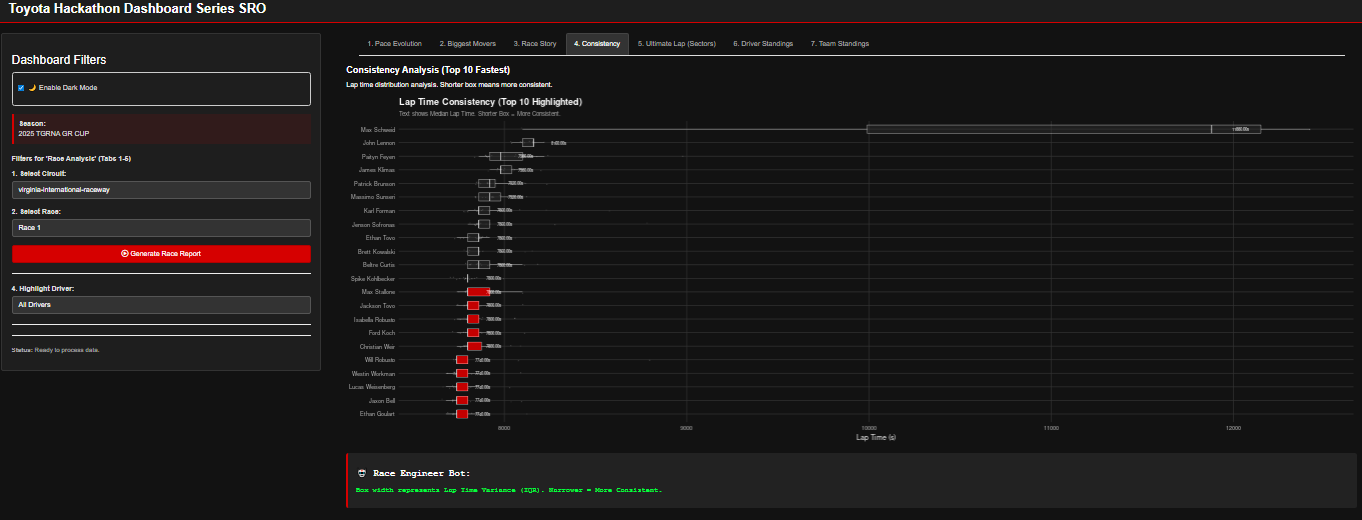The width and height of the screenshot is (1362, 520).
Task: Click John Lennon's box plot
Action: click(x=528, y=143)
